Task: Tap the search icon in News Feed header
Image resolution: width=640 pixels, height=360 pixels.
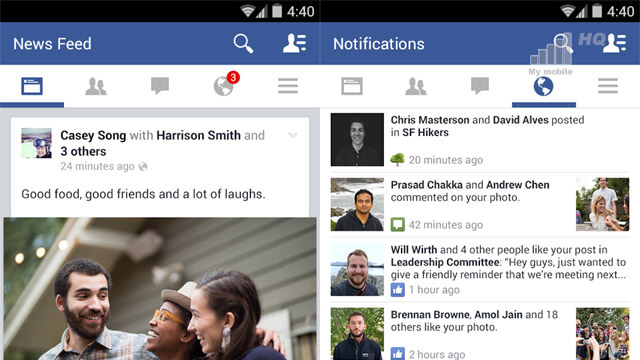Action: coord(243,43)
